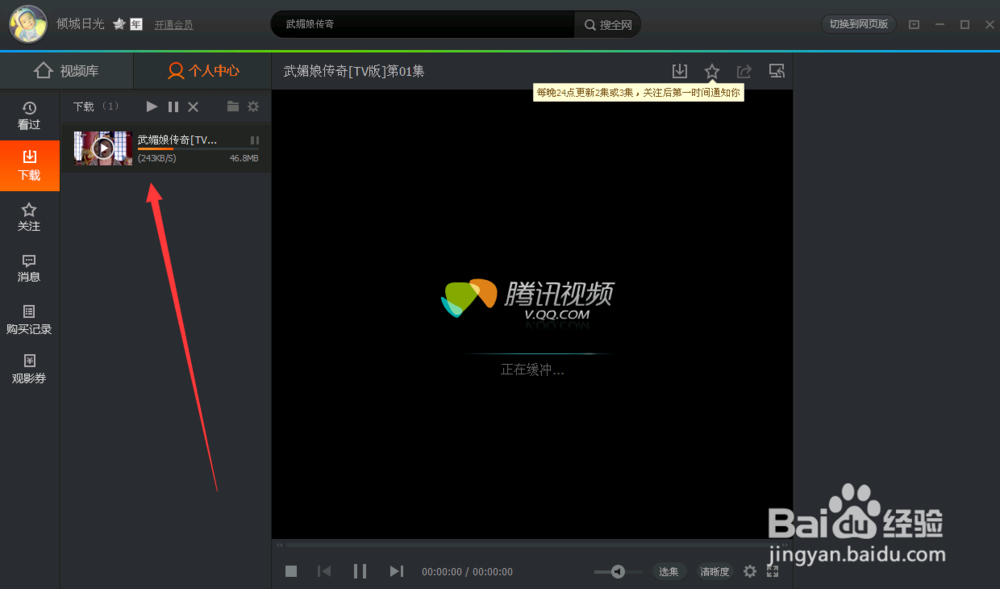Skip to the next episode

[x=396, y=571]
